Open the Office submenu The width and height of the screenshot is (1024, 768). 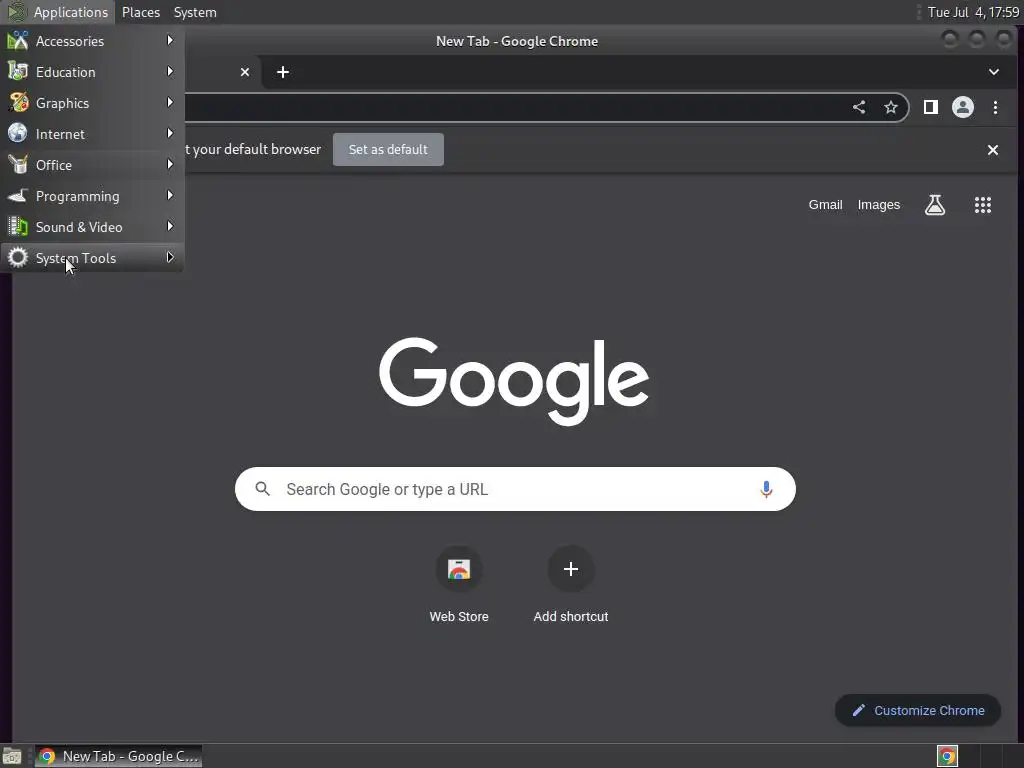(x=92, y=165)
